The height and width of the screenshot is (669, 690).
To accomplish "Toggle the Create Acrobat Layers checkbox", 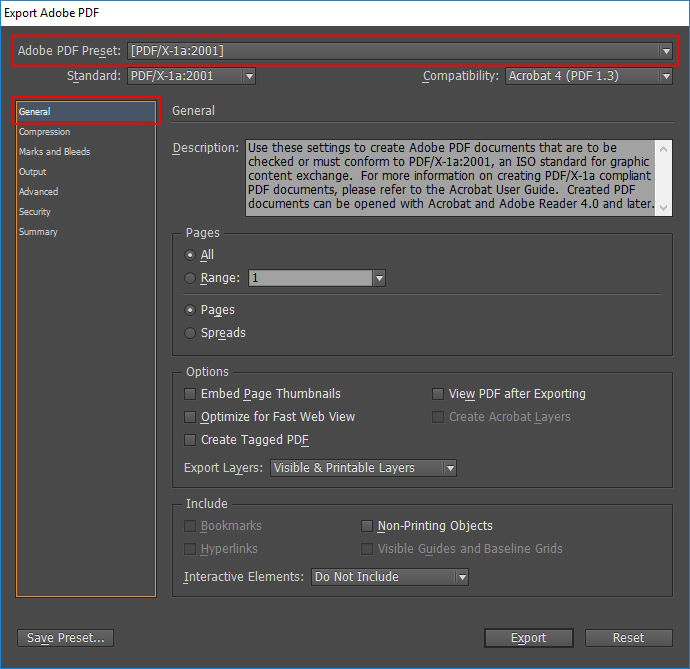I will 438,417.
